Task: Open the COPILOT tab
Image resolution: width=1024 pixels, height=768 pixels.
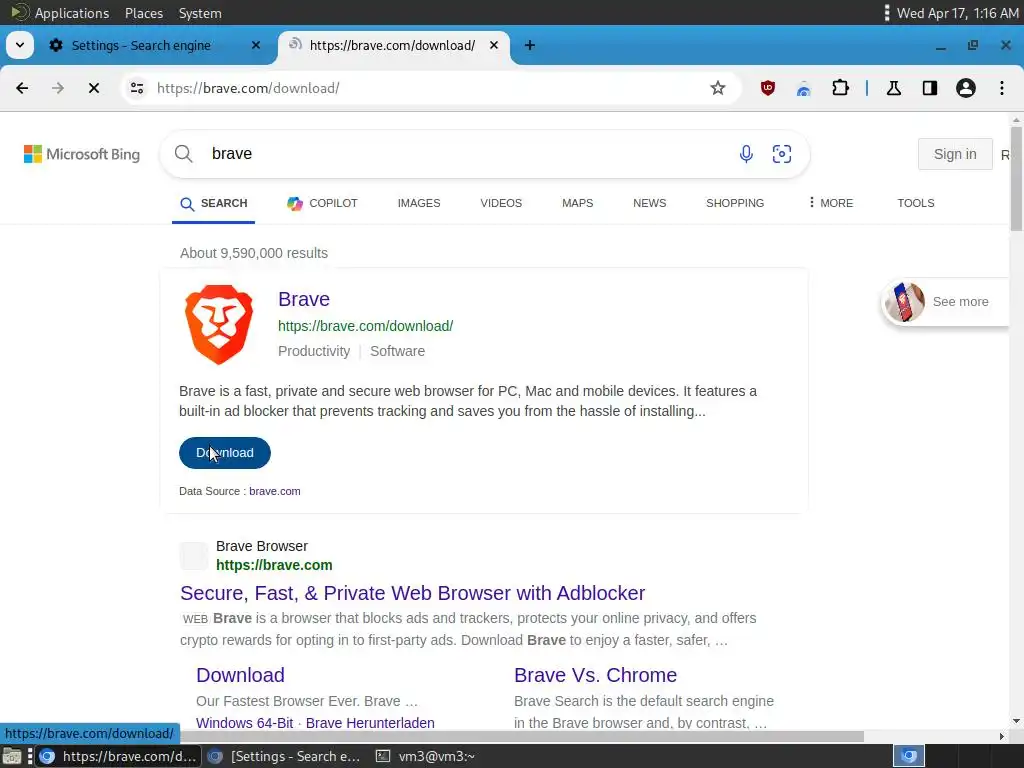Action: [x=322, y=203]
